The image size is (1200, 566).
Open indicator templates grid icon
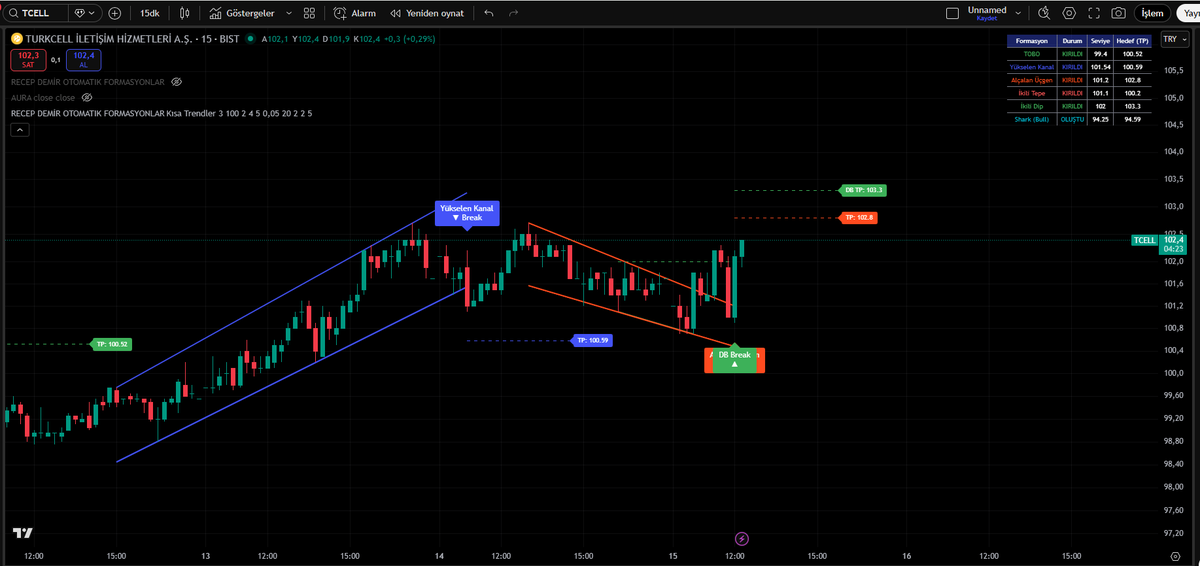point(309,13)
